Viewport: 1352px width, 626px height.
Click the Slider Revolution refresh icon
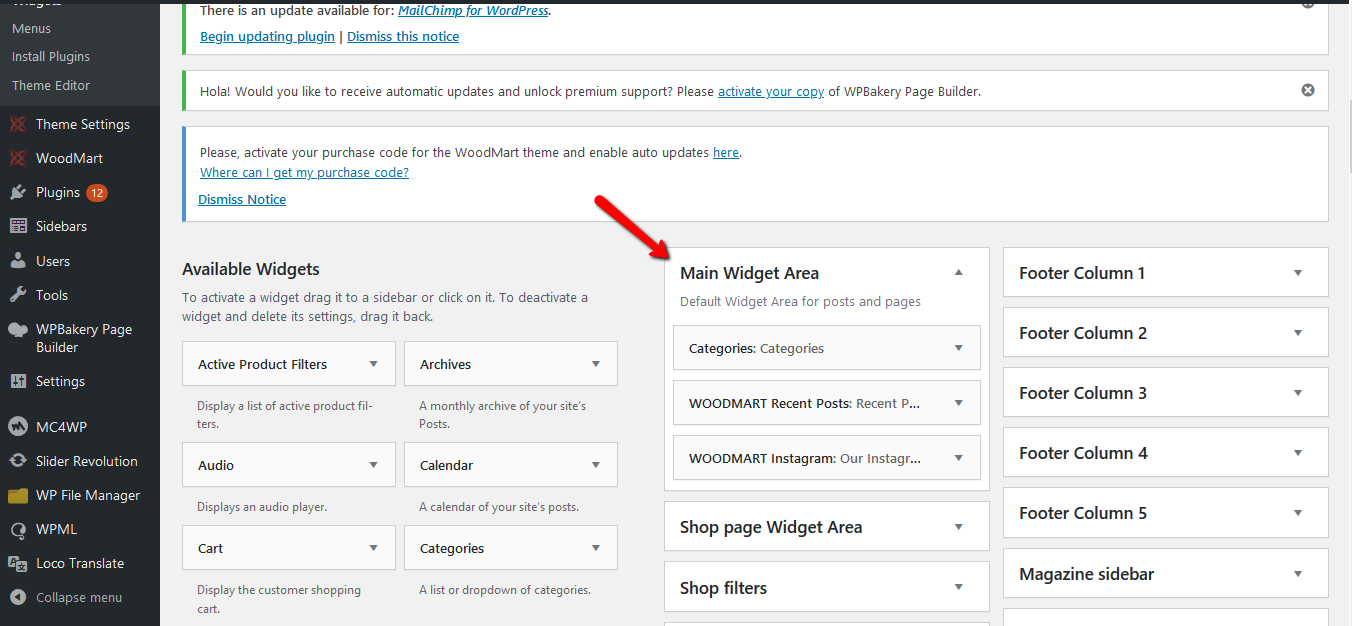[x=17, y=461]
